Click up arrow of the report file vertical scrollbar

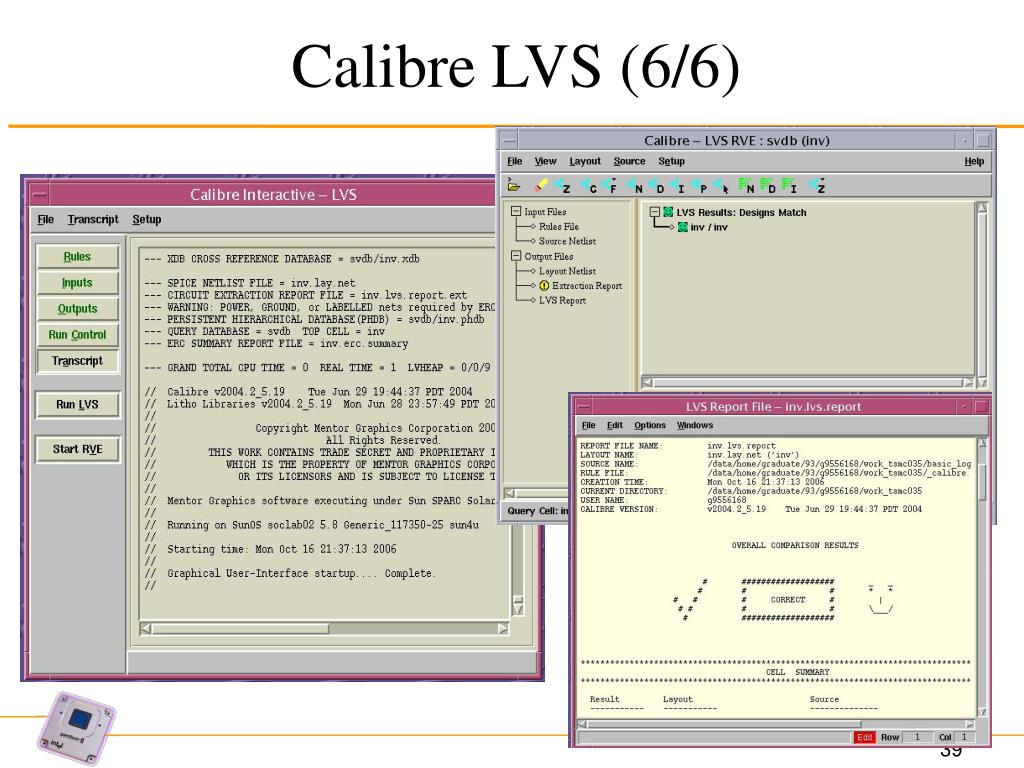point(982,443)
